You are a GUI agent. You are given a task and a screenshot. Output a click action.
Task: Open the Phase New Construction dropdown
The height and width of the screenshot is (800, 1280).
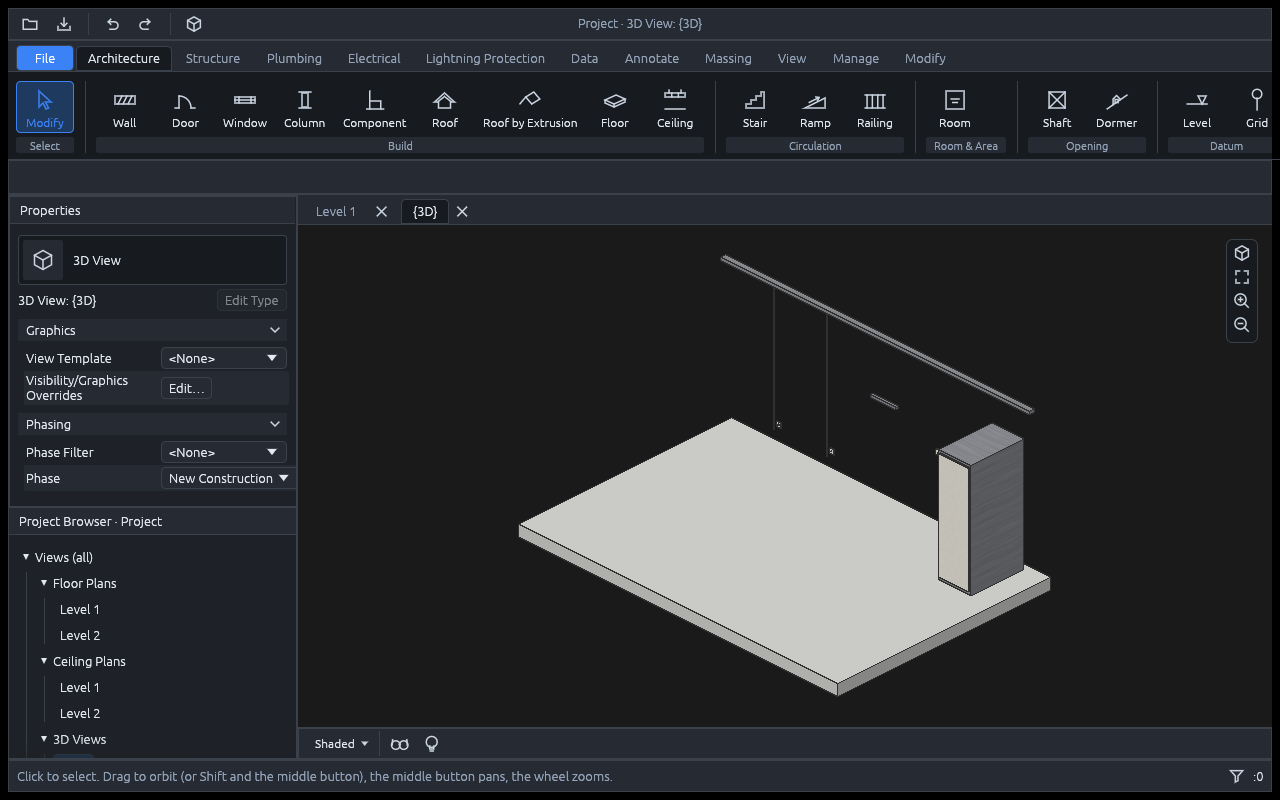click(x=229, y=478)
